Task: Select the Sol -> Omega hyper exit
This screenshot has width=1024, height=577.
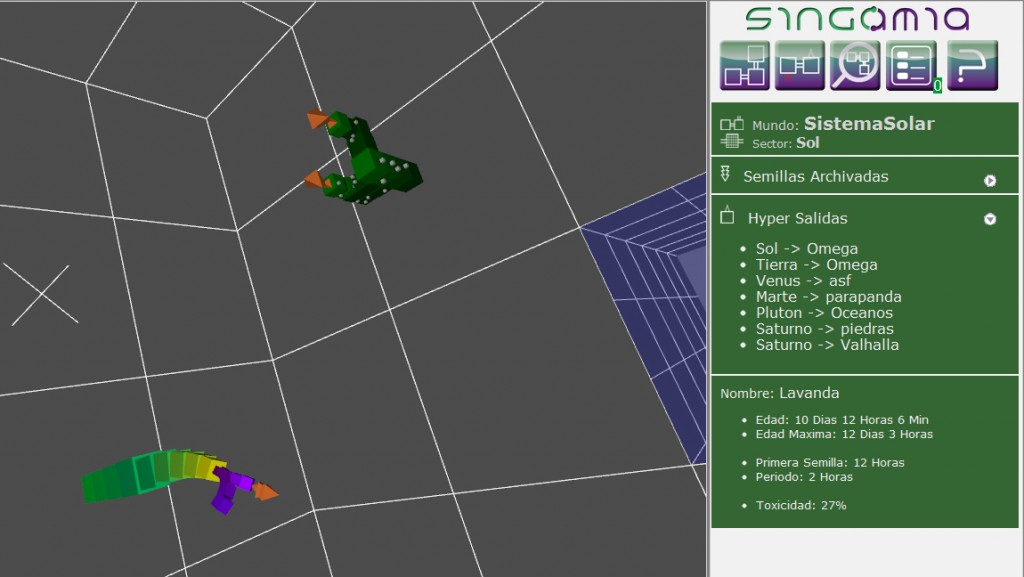Action: [806, 249]
